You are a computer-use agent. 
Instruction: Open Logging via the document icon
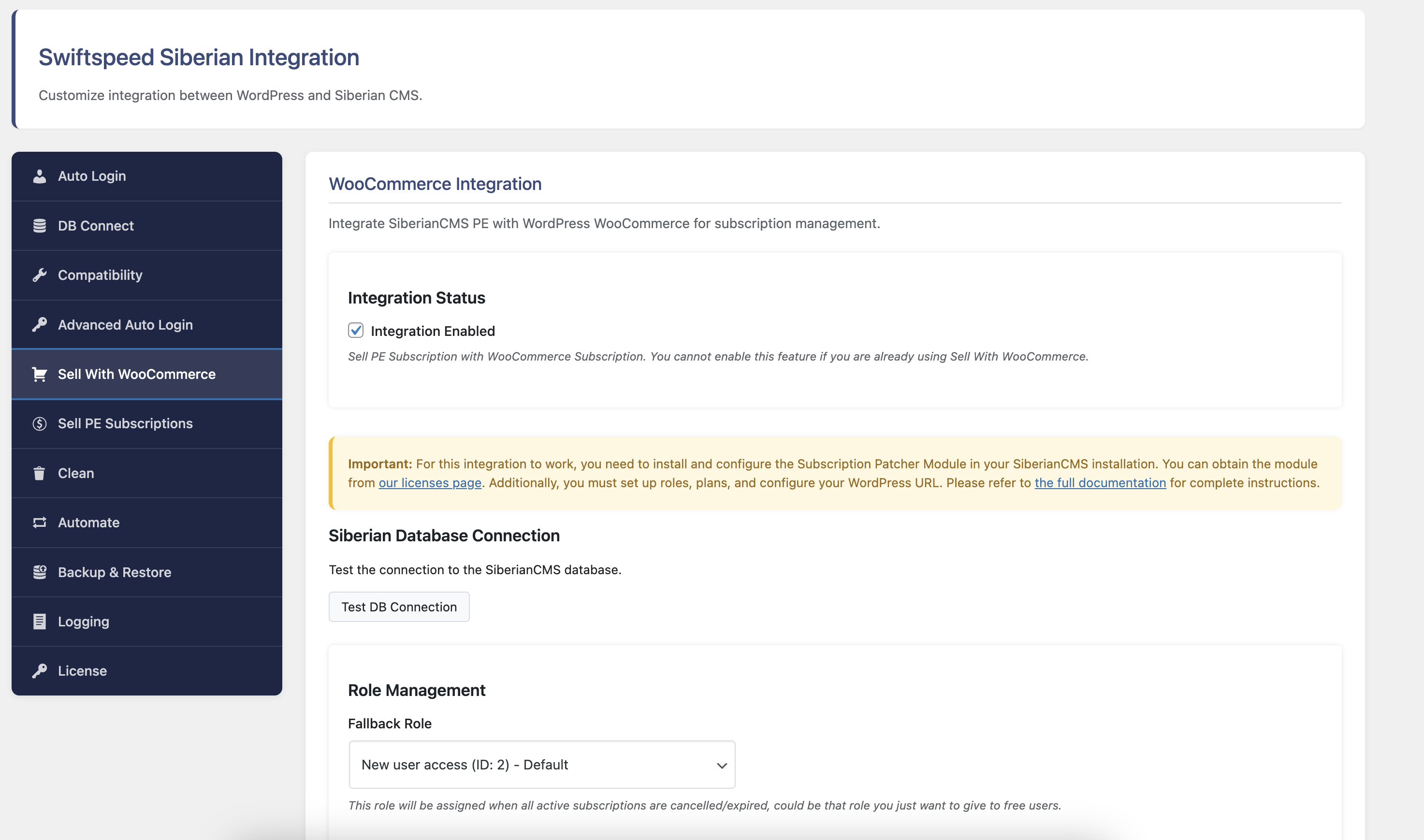click(40, 621)
